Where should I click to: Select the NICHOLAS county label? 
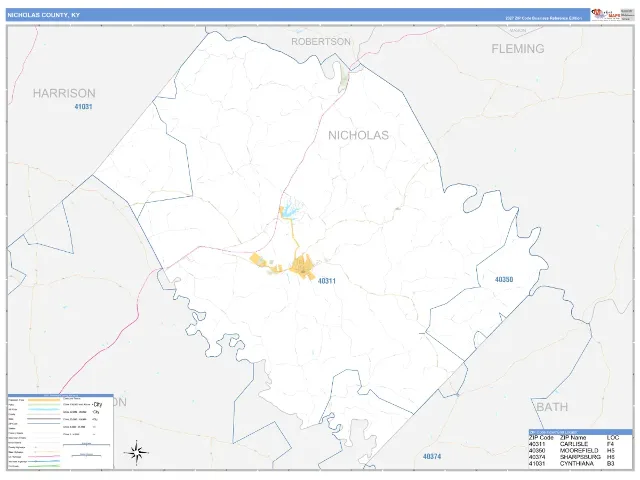point(358,136)
